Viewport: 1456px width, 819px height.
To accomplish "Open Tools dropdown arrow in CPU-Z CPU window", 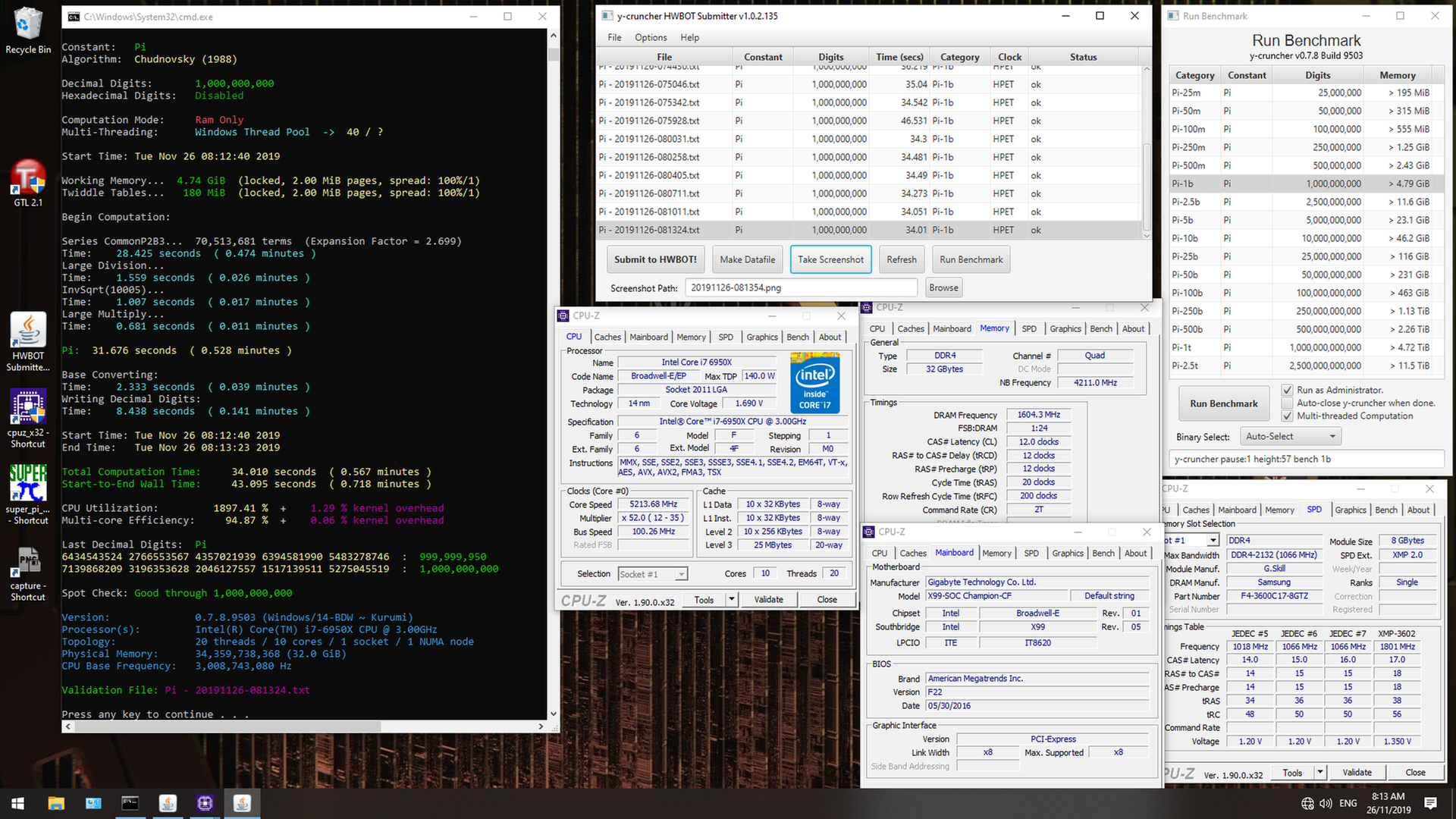I will (732, 599).
